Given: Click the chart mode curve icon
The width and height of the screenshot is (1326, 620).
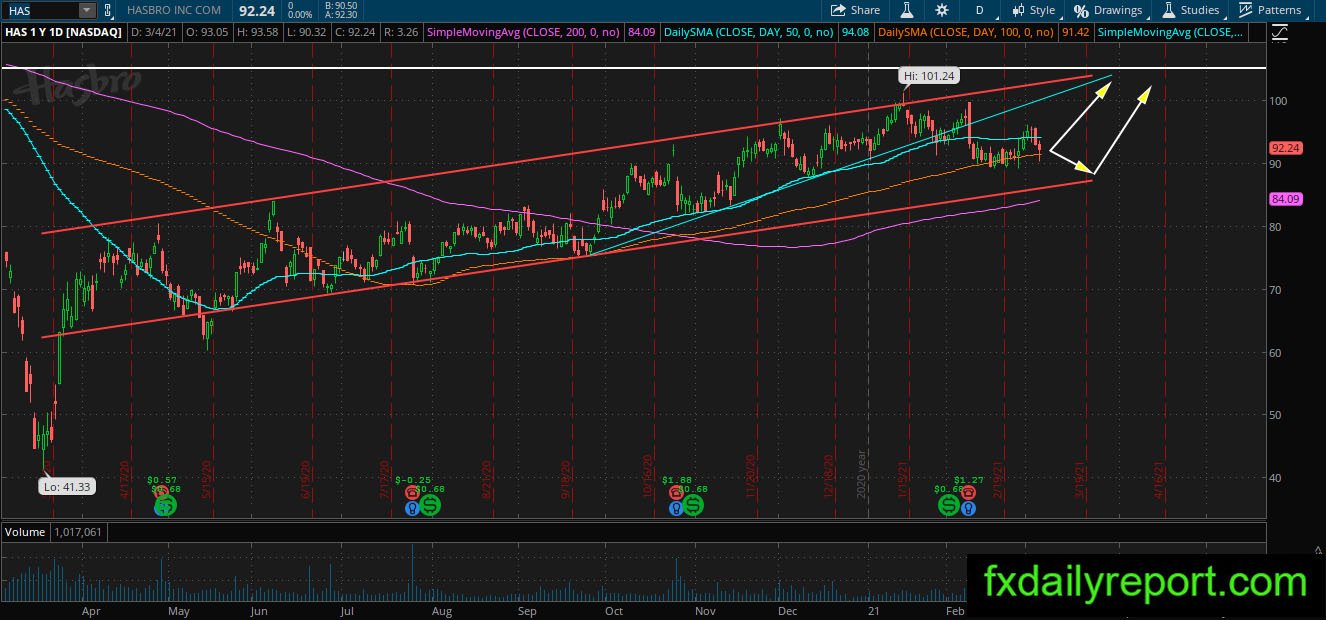Looking at the screenshot, I should 1281,33.
